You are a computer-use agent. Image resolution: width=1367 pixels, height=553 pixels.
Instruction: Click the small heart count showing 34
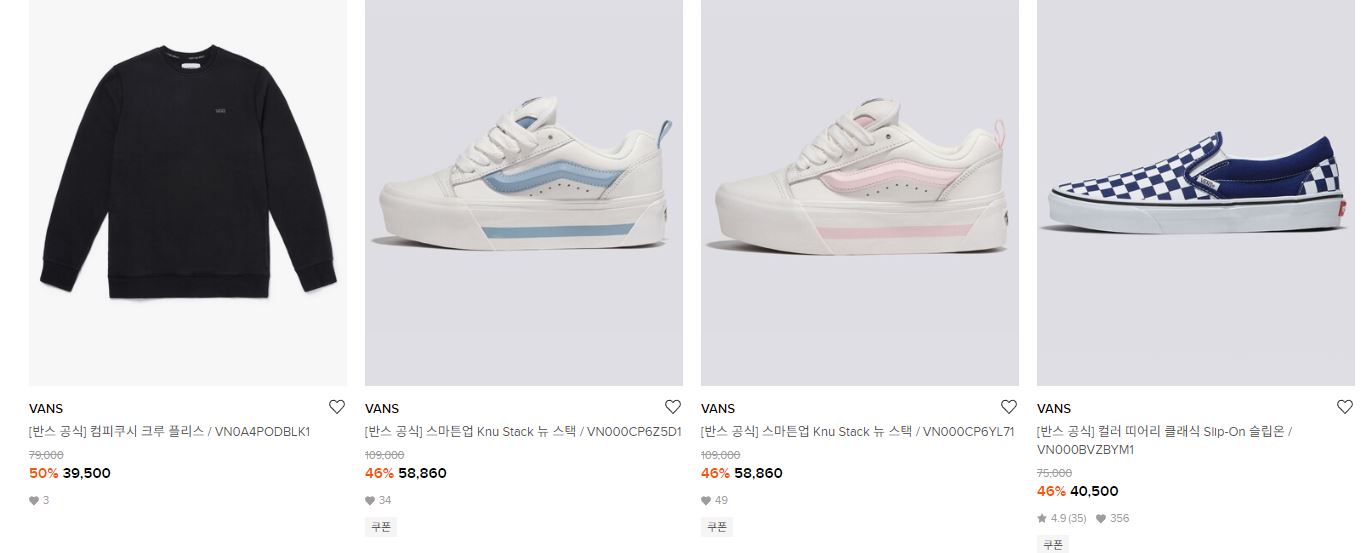click(x=378, y=501)
